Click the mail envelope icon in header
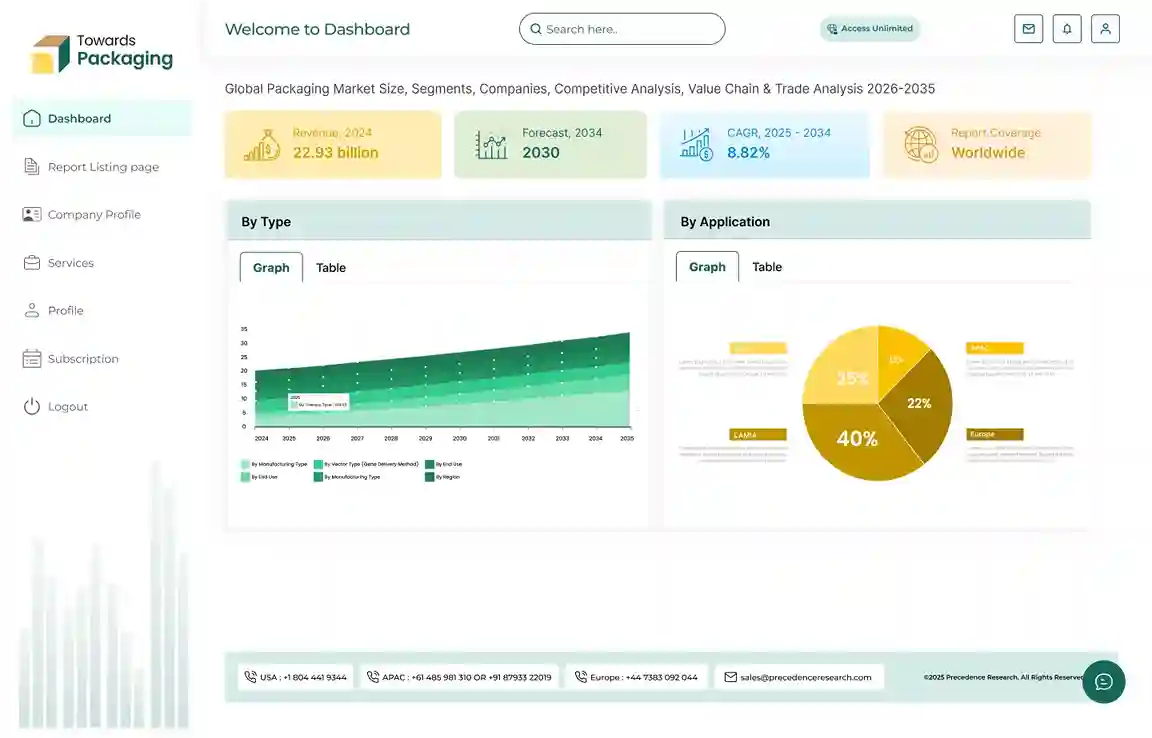This screenshot has height=738, width=1152. [1028, 29]
